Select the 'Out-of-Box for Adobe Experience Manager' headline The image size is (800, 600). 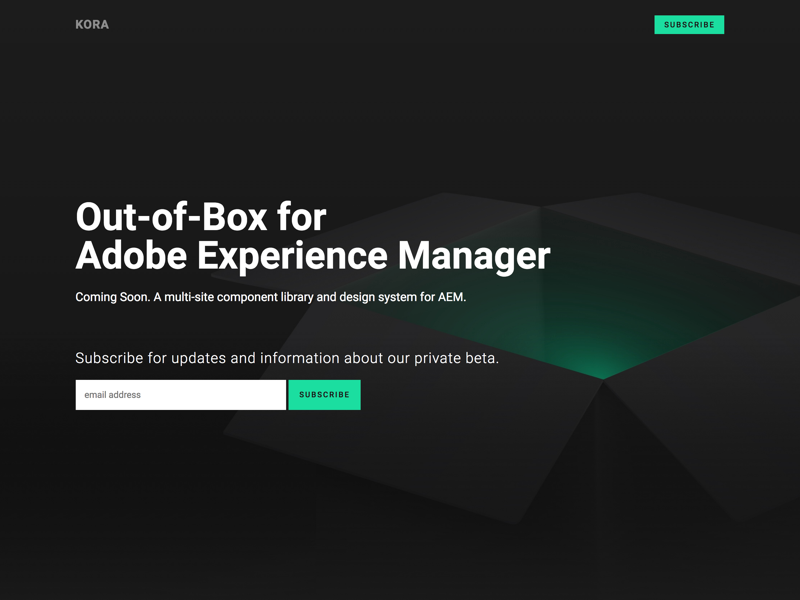click(313, 236)
